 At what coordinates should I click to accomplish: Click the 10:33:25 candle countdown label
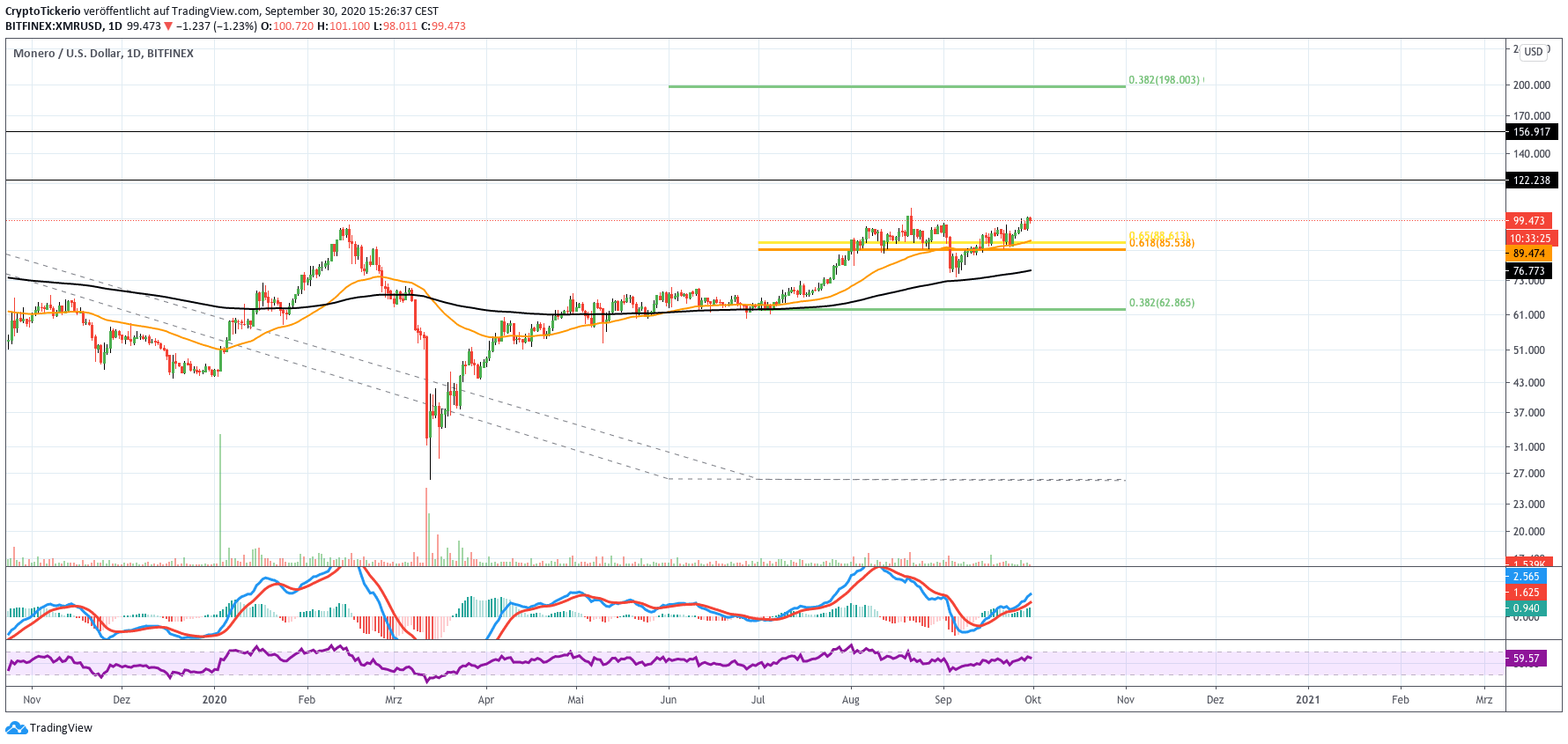[x=1529, y=239]
